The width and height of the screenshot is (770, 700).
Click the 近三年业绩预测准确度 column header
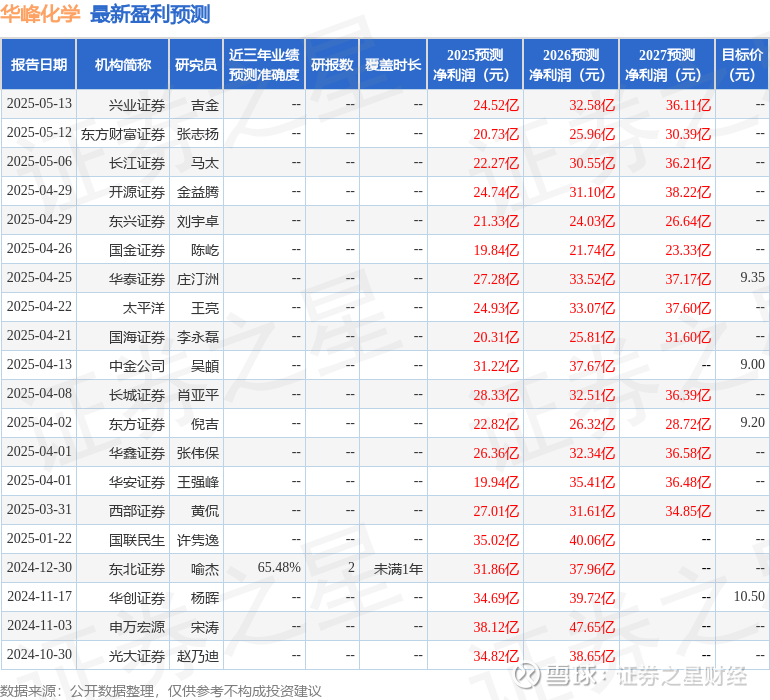(x=264, y=64)
